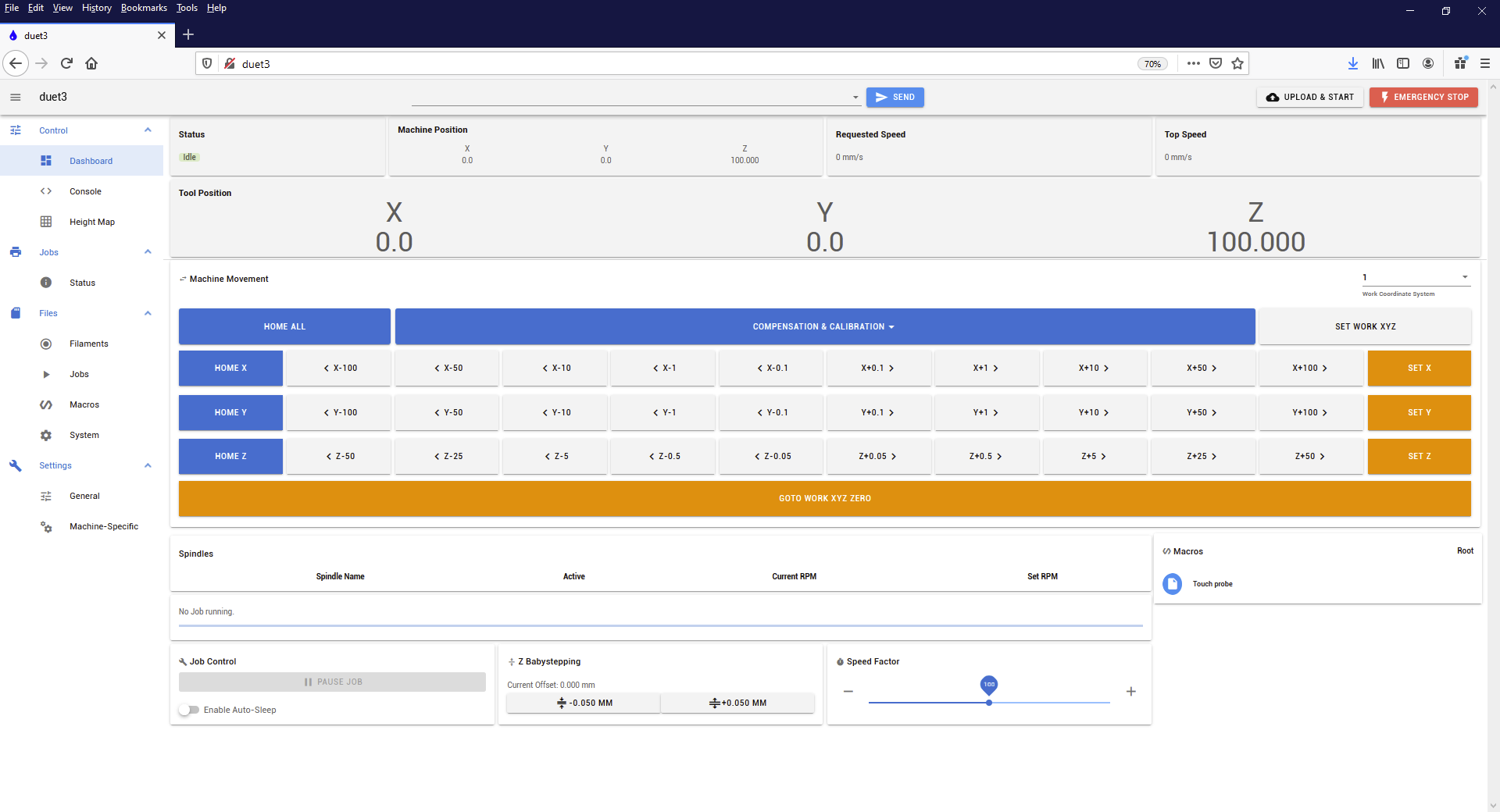This screenshot has width=1500, height=812.
Task: Home the X axis
Action: coord(230,368)
